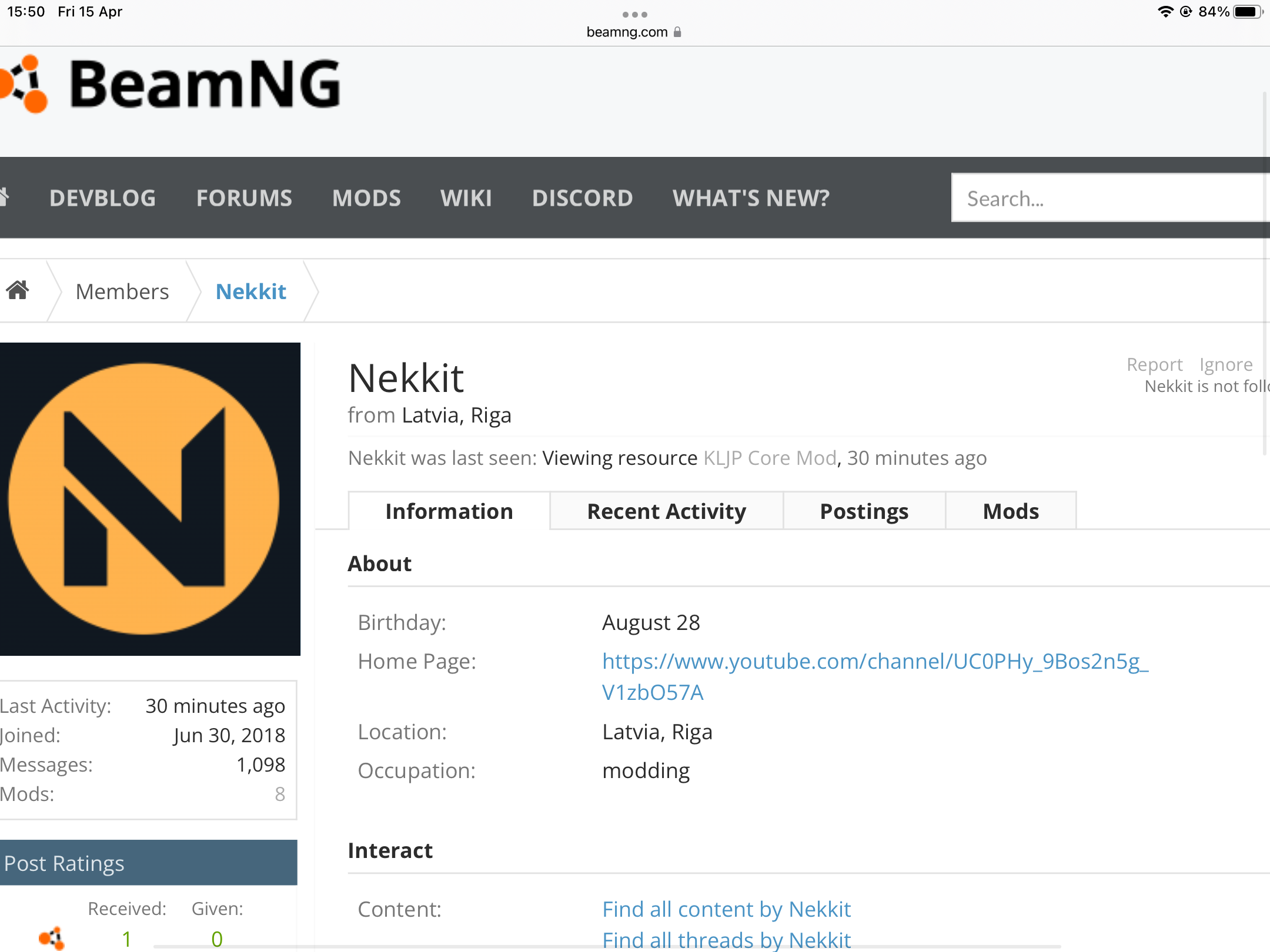The image size is (1270, 952).
Task: Click the status bar time 15:50
Action: (x=26, y=12)
